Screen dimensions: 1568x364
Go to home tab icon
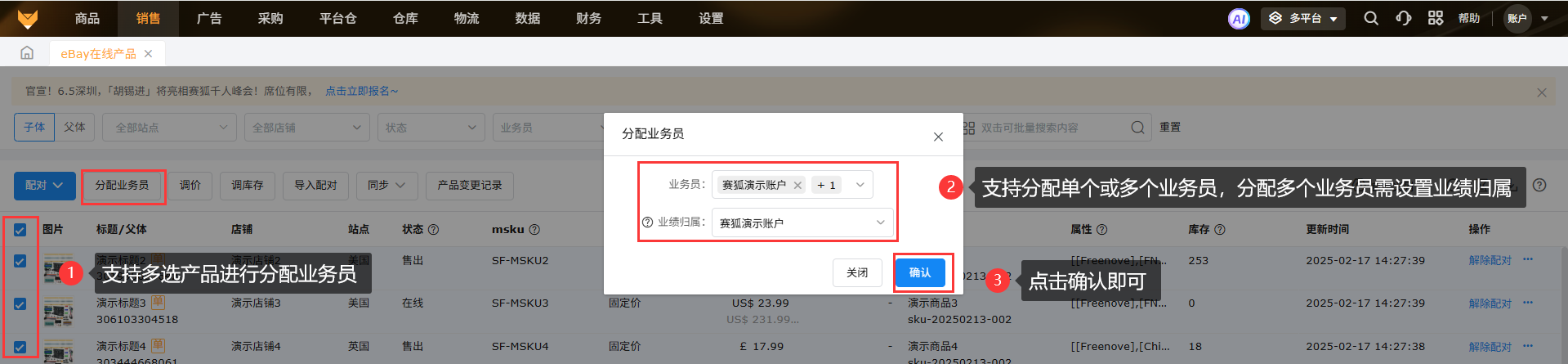(x=27, y=53)
